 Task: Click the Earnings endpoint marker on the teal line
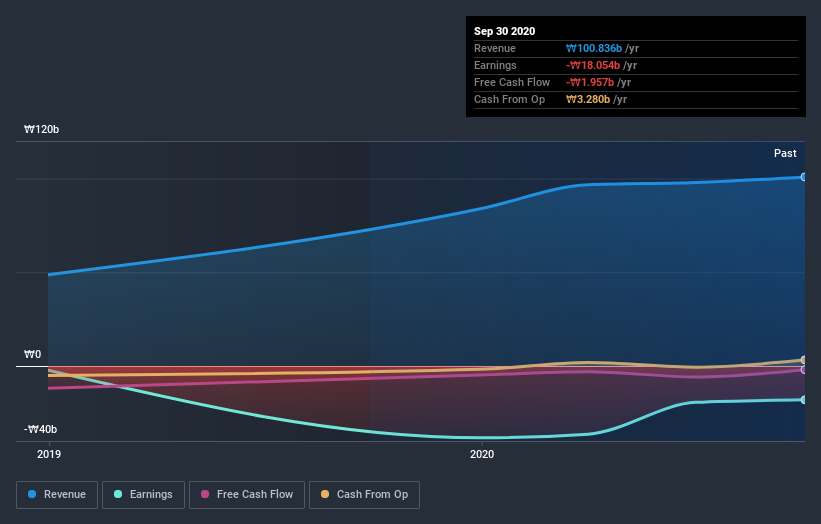tap(803, 400)
